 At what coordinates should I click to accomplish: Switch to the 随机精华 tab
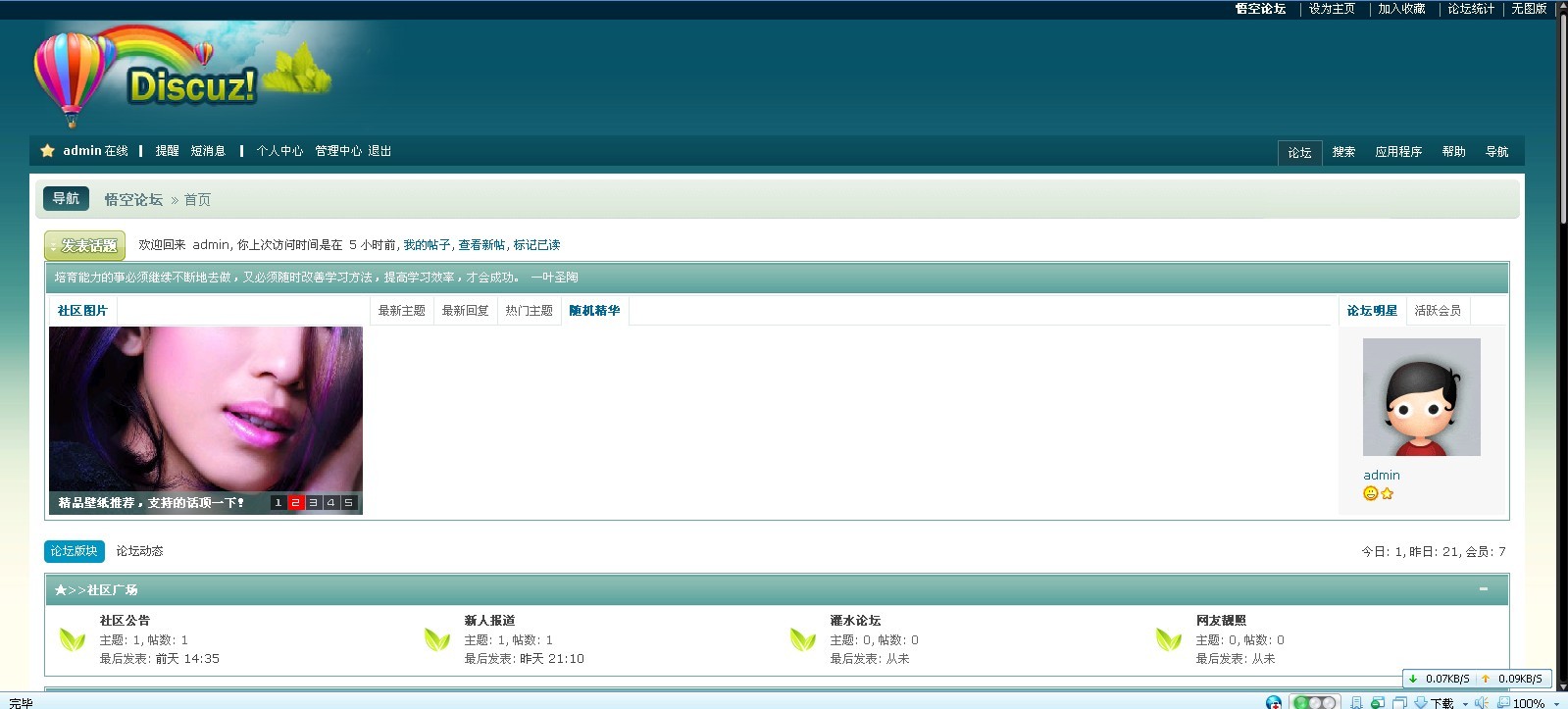pos(594,311)
